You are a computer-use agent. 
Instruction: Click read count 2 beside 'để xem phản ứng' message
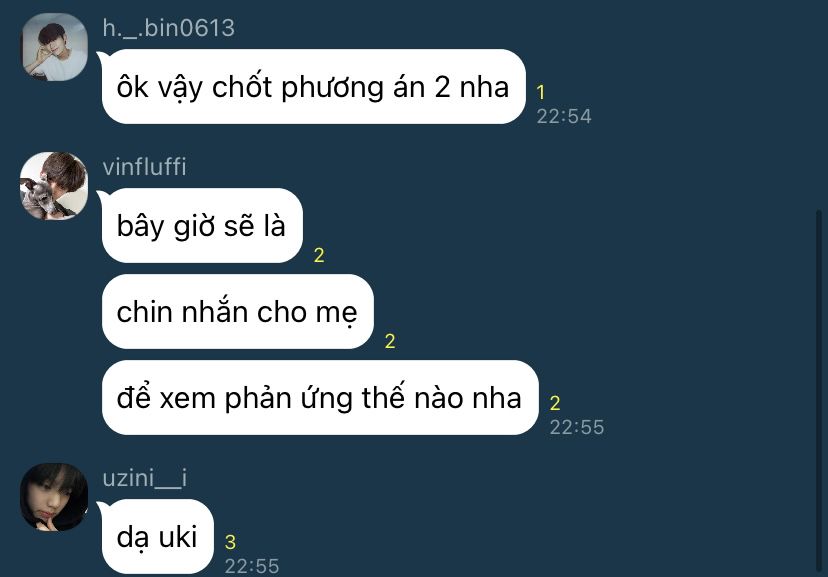coord(555,403)
